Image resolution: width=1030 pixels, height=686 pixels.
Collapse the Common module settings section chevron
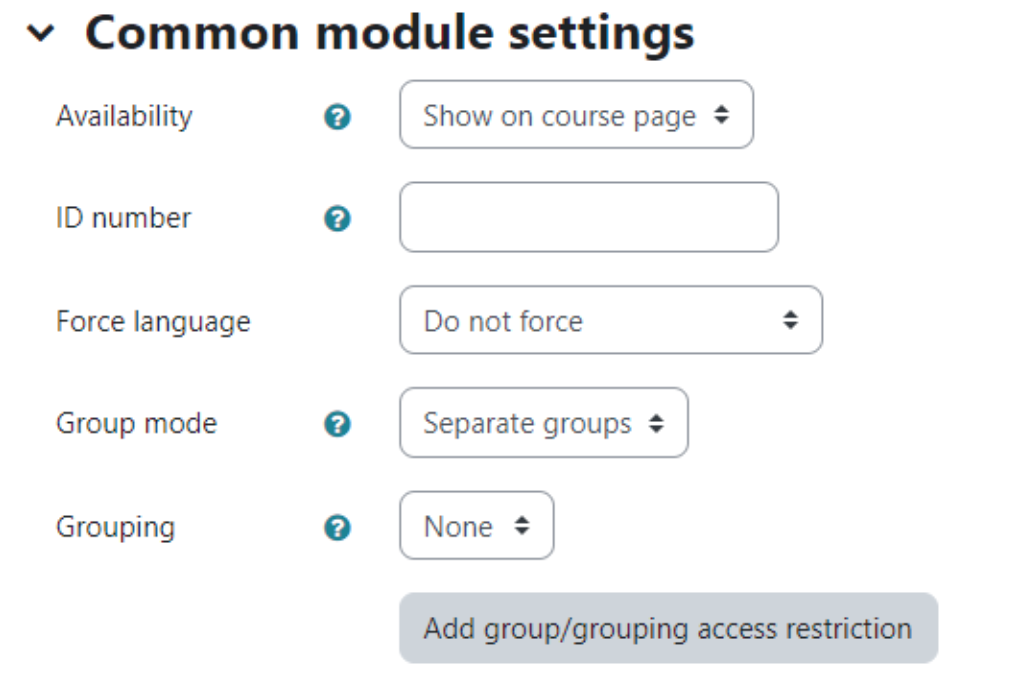41,32
